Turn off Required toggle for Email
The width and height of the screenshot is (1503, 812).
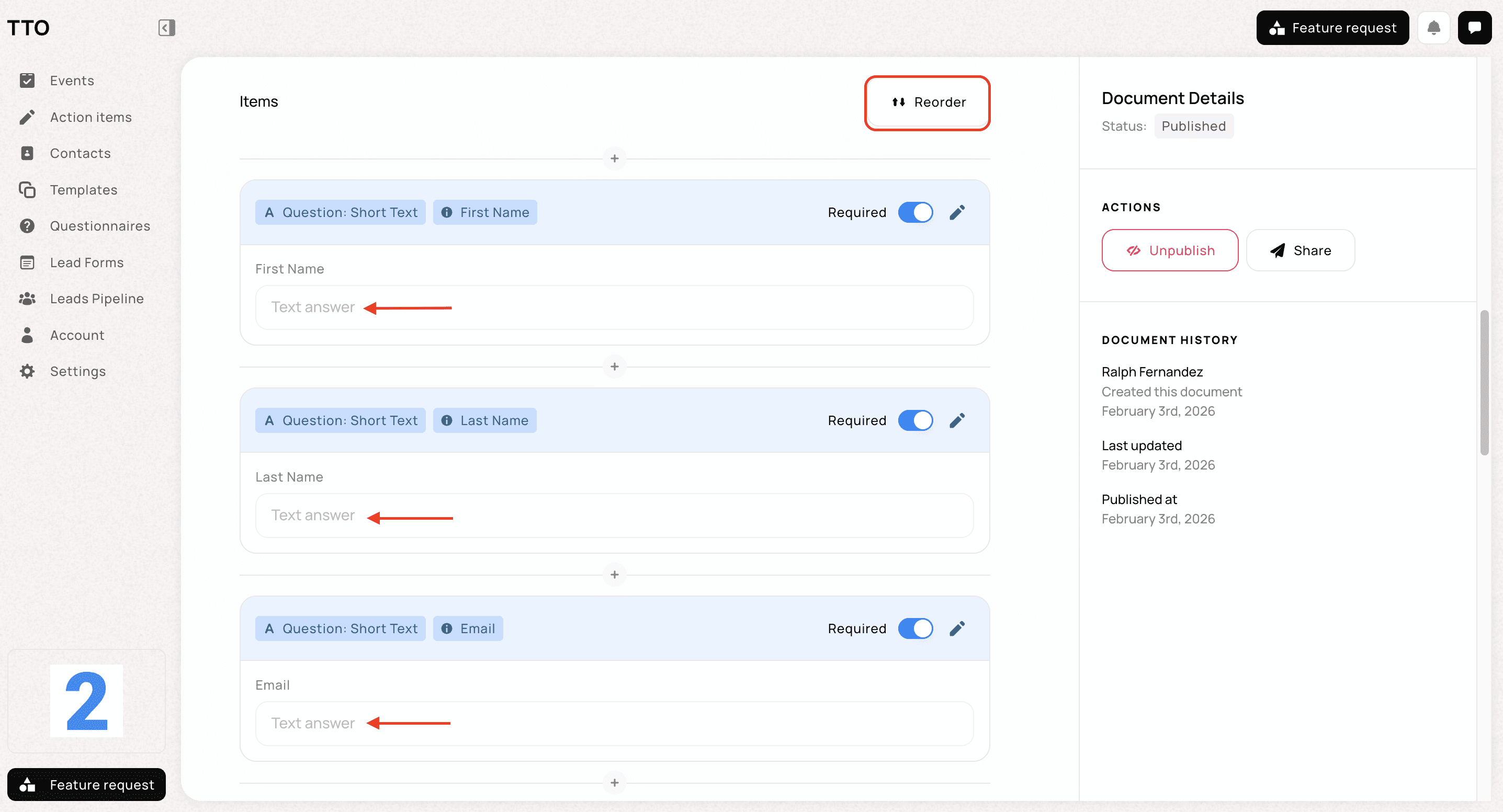pos(915,628)
